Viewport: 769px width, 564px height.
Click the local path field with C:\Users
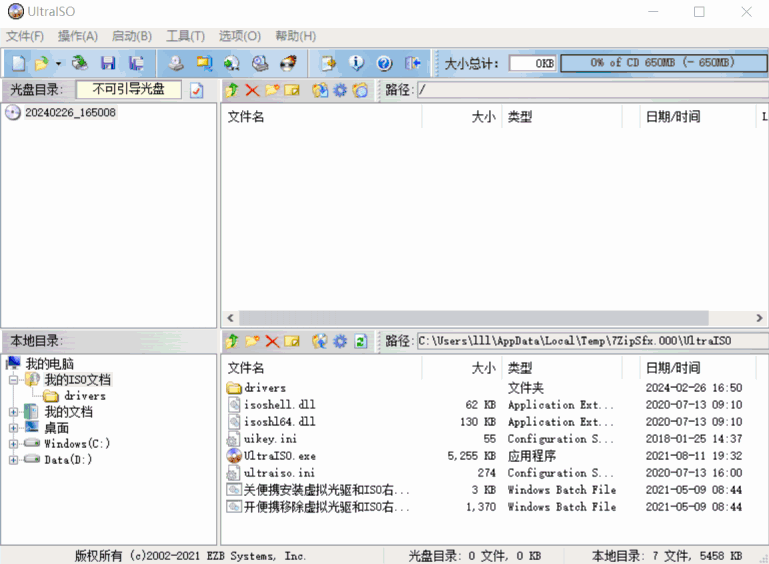tap(592, 341)
